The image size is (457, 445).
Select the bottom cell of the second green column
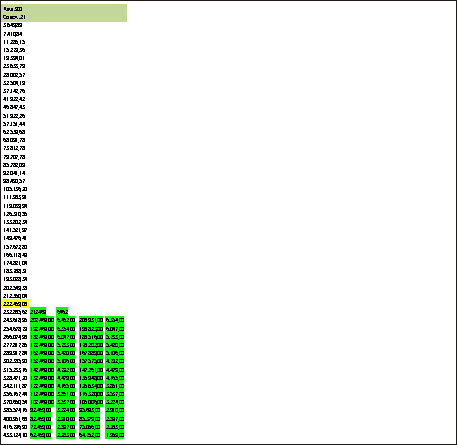[x=66, y=435]
